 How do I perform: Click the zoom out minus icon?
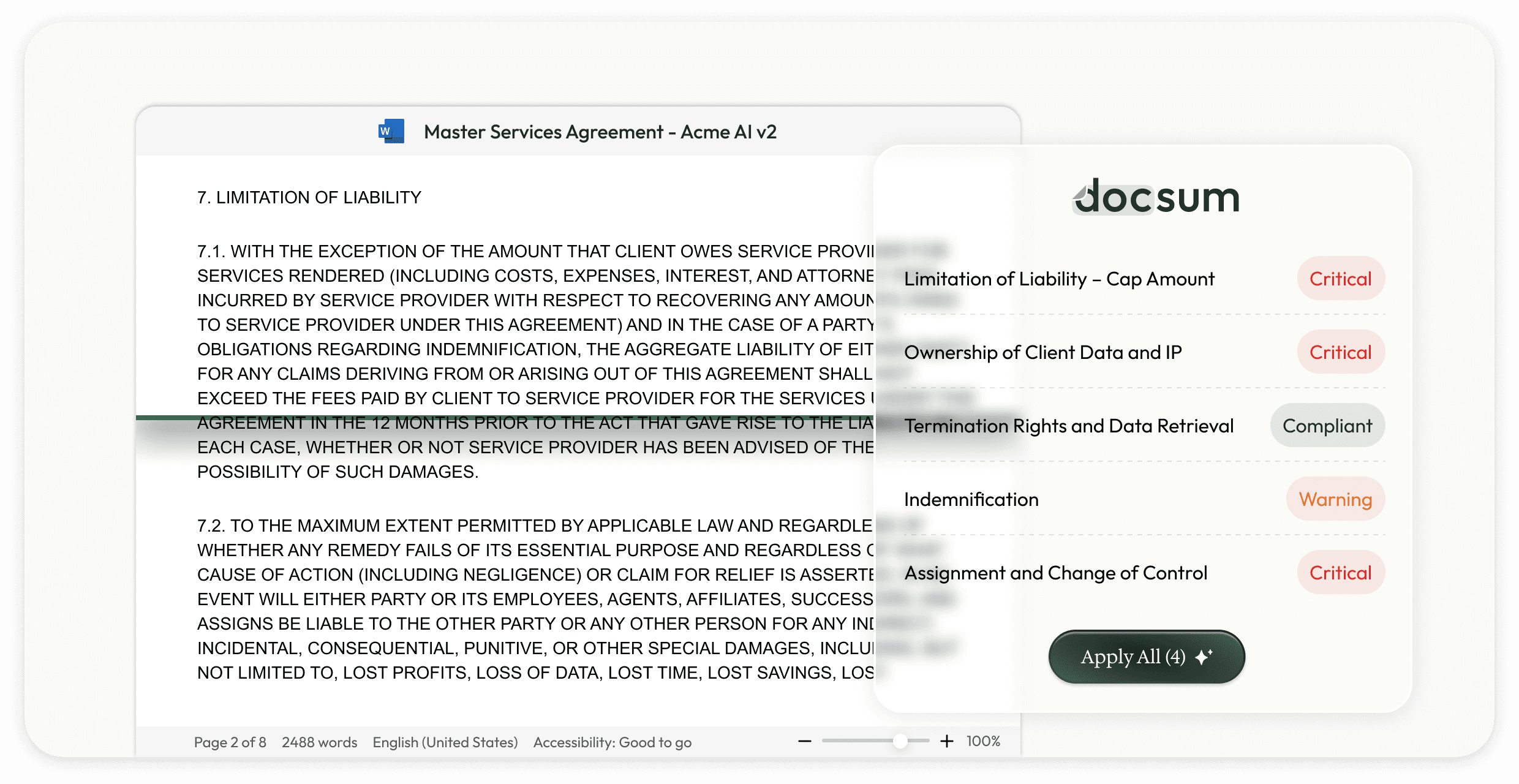(x=805, y=741)
